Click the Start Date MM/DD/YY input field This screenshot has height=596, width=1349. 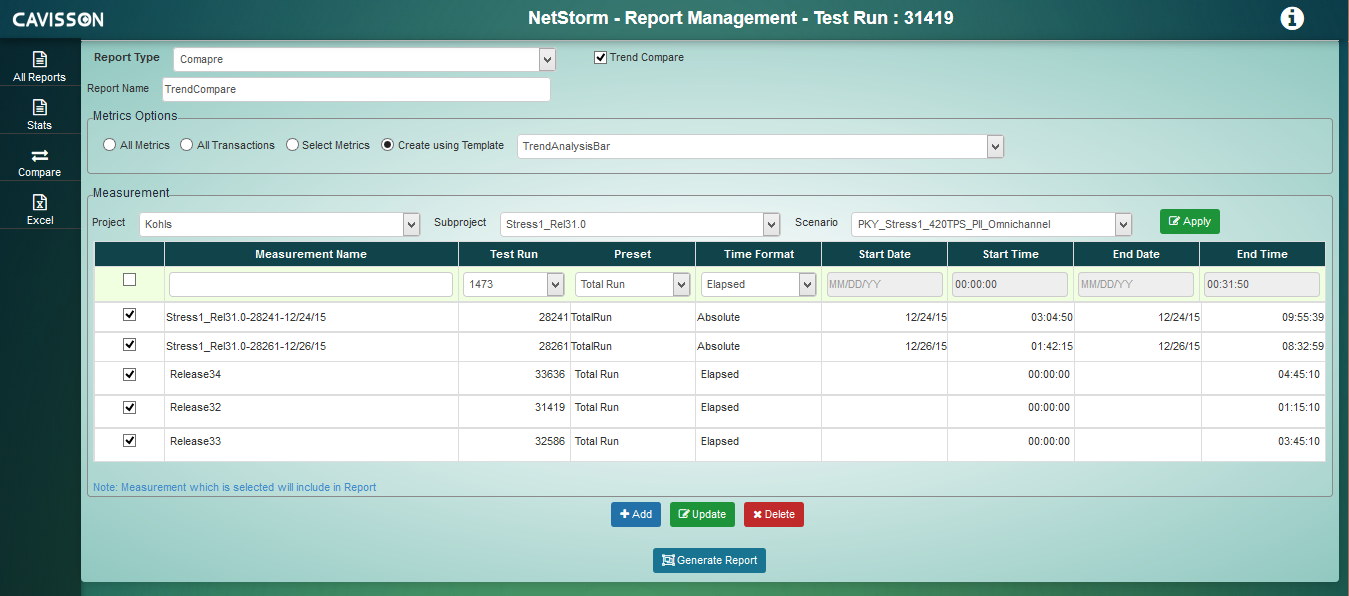(x=884, y=284)
